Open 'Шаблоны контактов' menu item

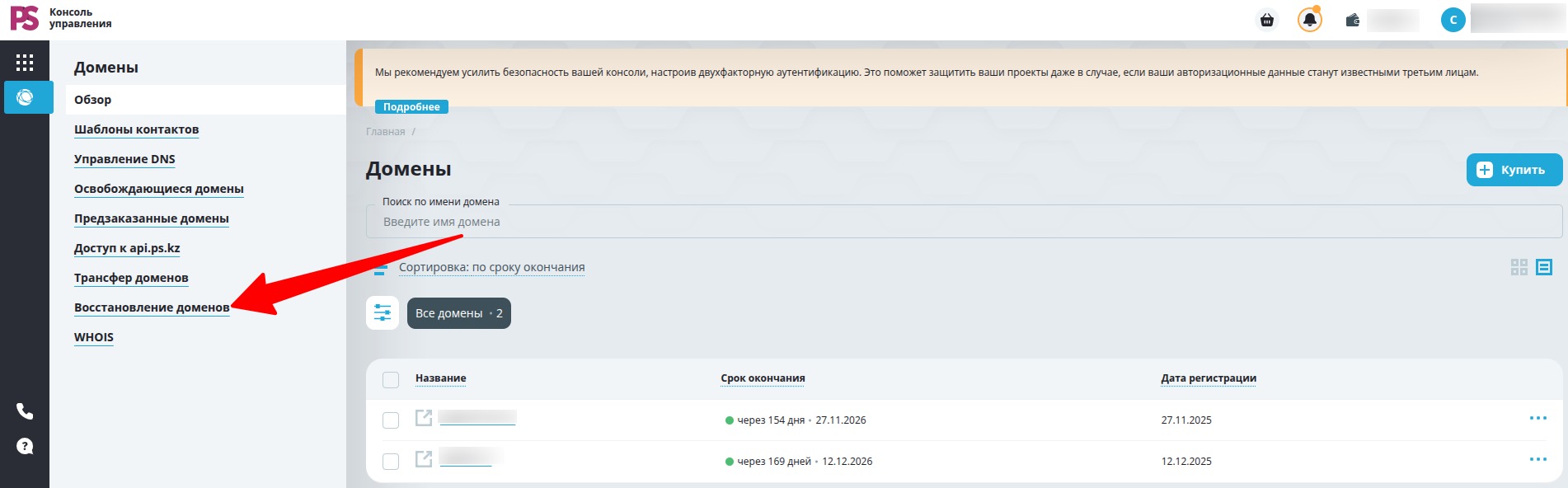click(x=137, y=129)
